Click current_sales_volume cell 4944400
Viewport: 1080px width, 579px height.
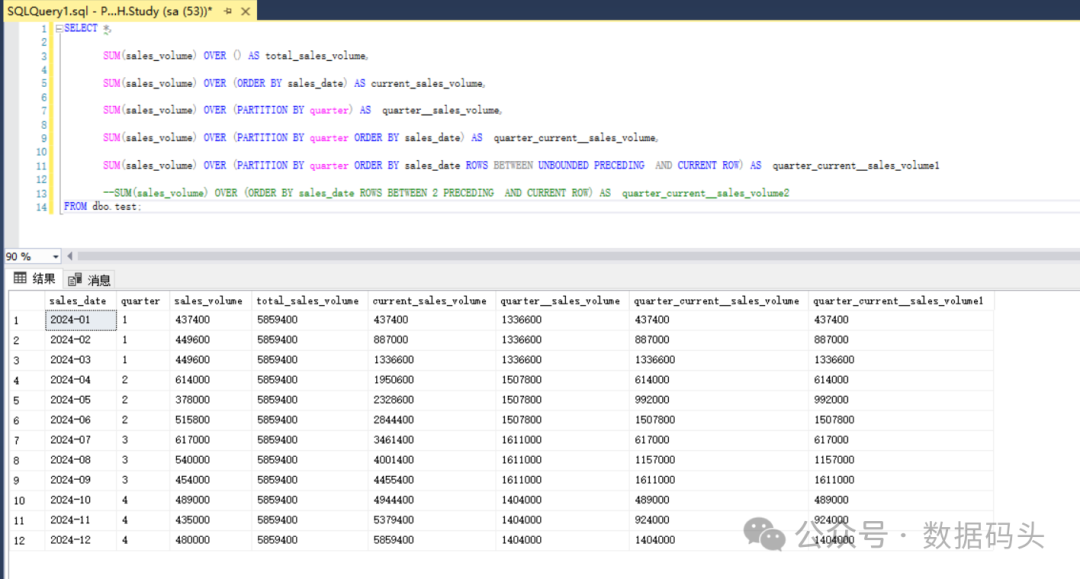tap(431, 500)
